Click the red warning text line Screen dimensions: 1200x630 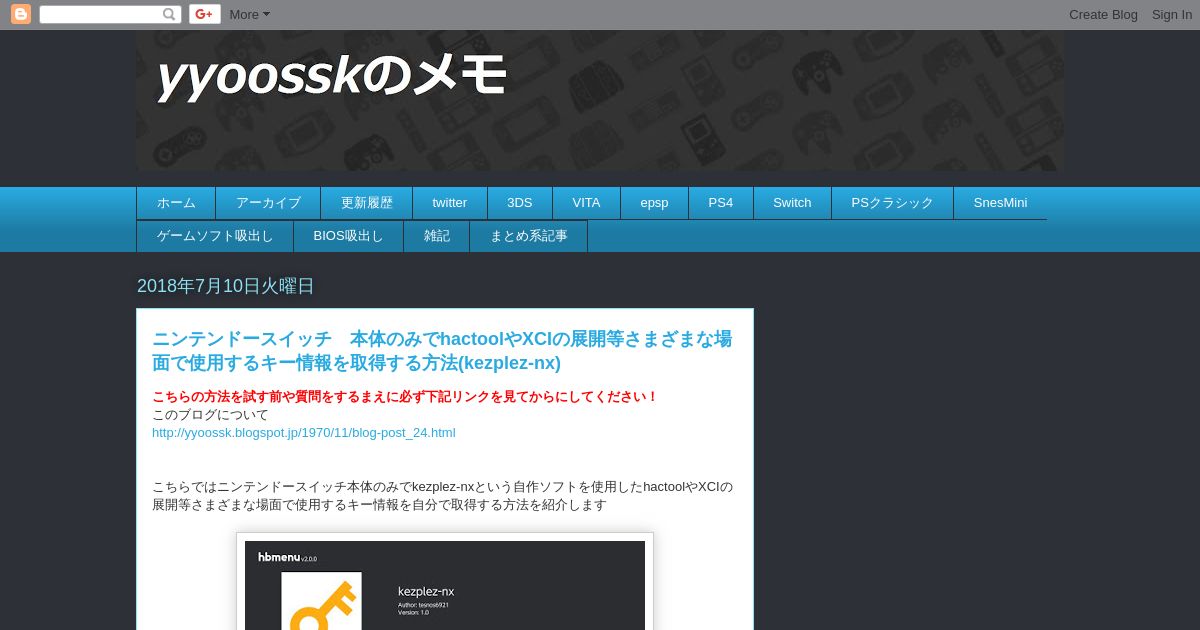click(x=405, y=396)
